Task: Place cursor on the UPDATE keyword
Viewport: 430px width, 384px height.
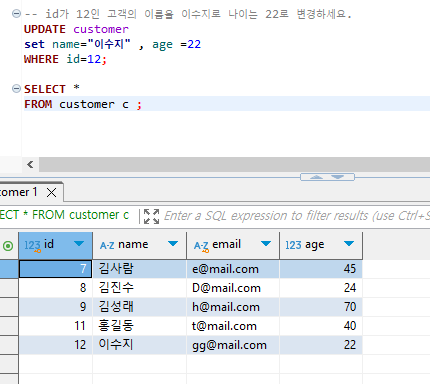Action: click(45, 29)
